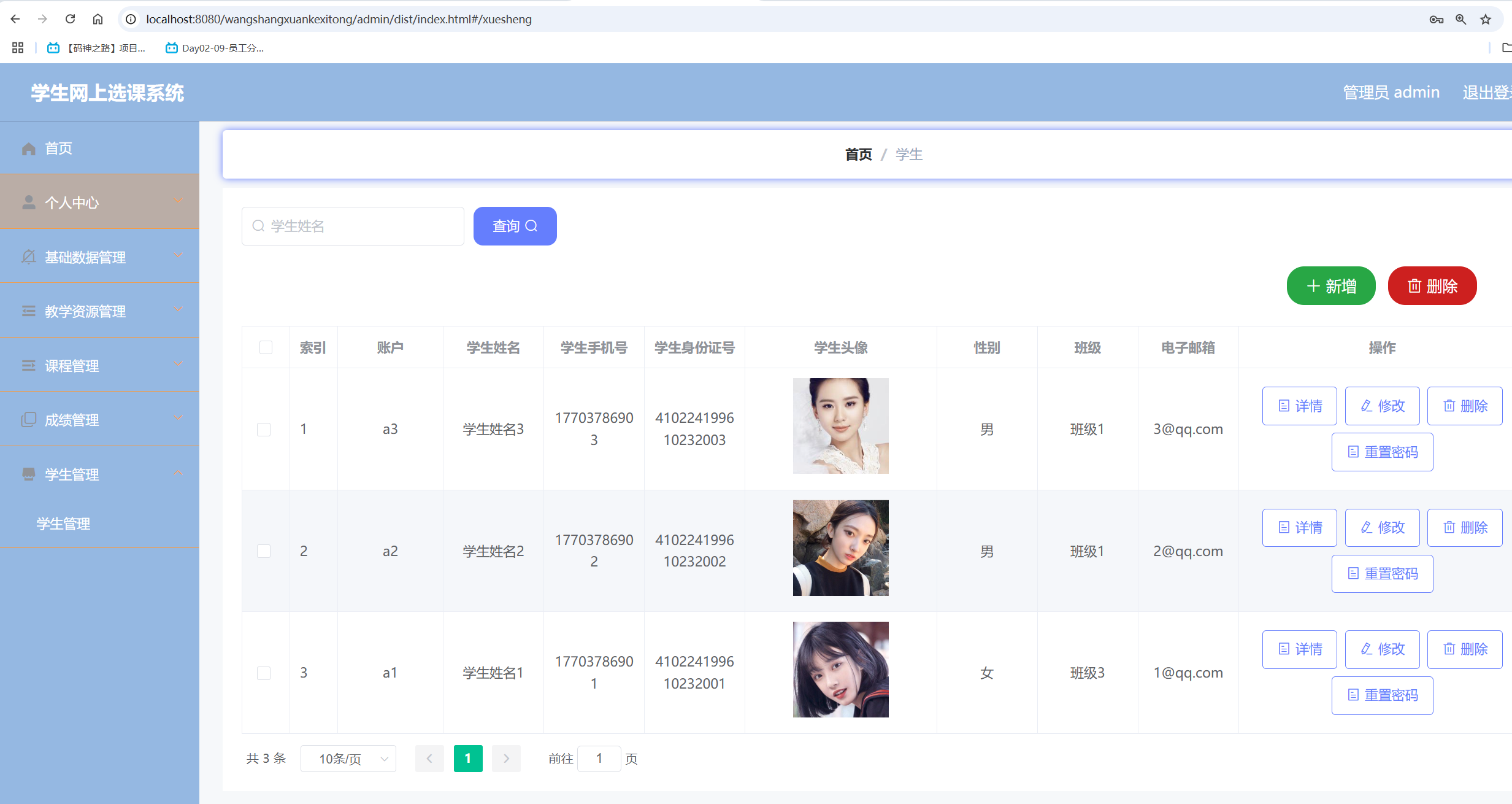Open the Day02-09-员工分 bookmark

click(x=215, y=48)
